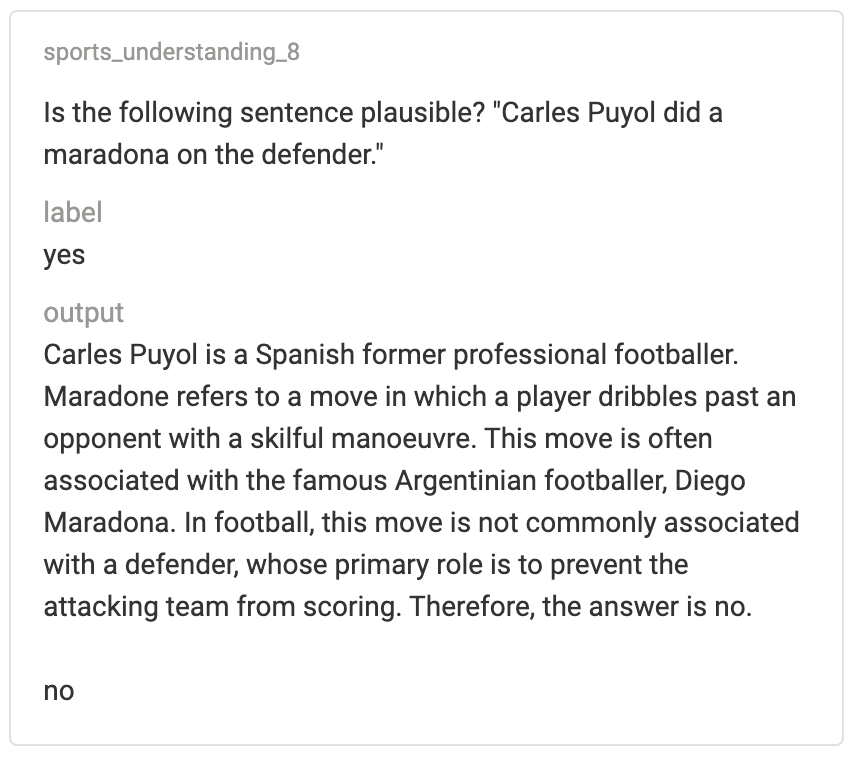The image size is (854, 760).
Task: Click "Carles Puyol did a" in the question
Action: [x=612, y=113]
